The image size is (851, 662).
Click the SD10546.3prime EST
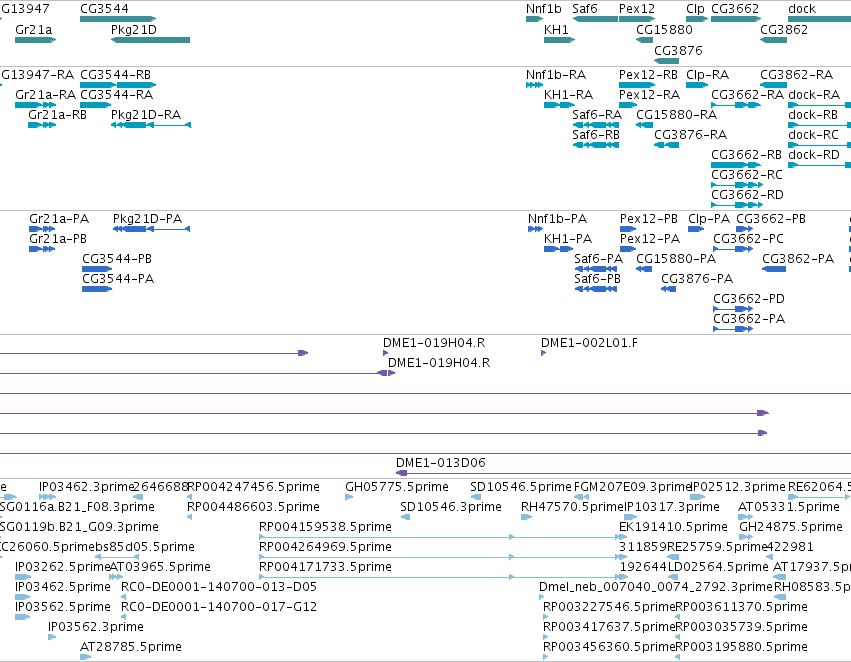point(405,517)
